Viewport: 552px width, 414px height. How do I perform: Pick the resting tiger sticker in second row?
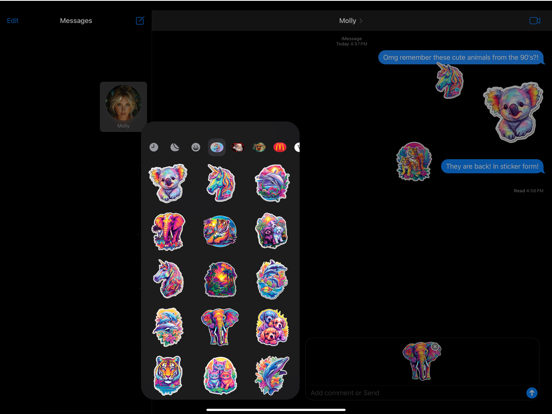(x=220, y=231)
